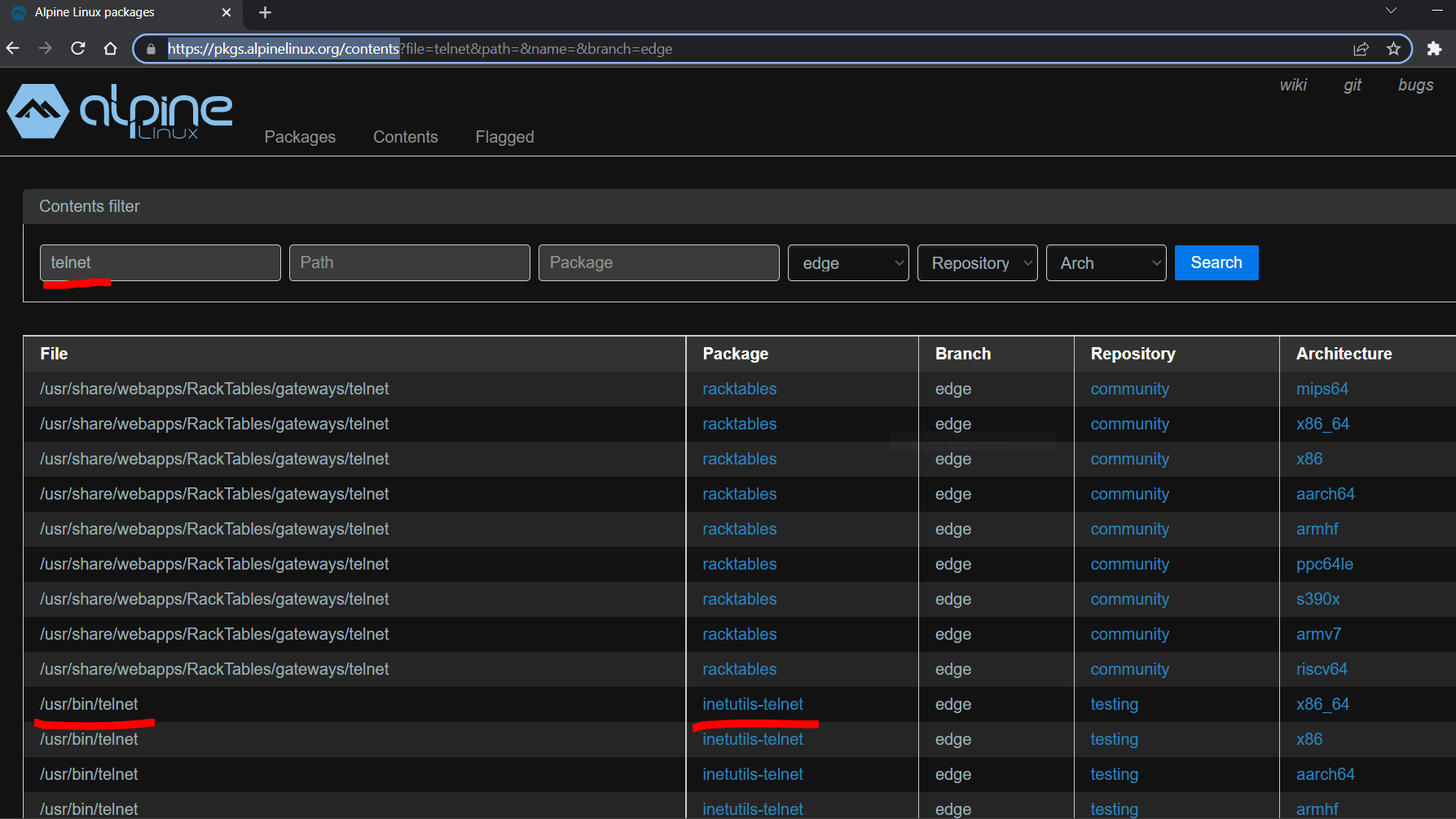Open the Packages menu item

coord(300,137)
